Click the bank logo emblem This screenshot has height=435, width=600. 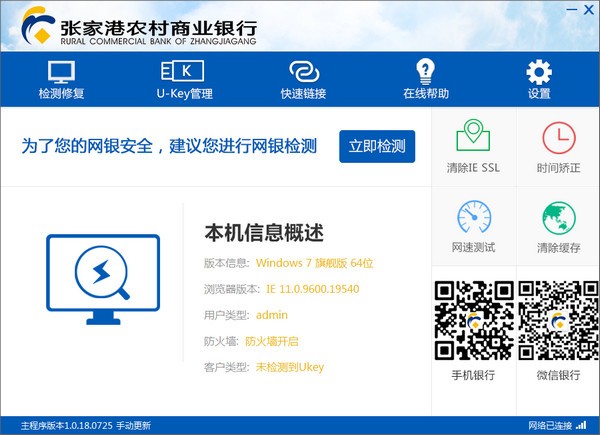[38, 25]
